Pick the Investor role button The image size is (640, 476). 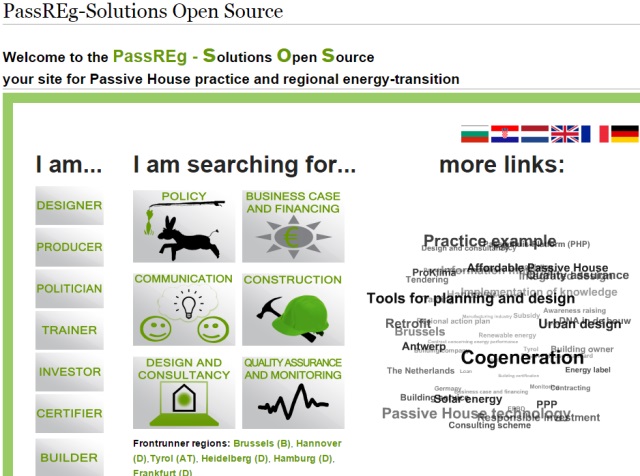[69, 372]
